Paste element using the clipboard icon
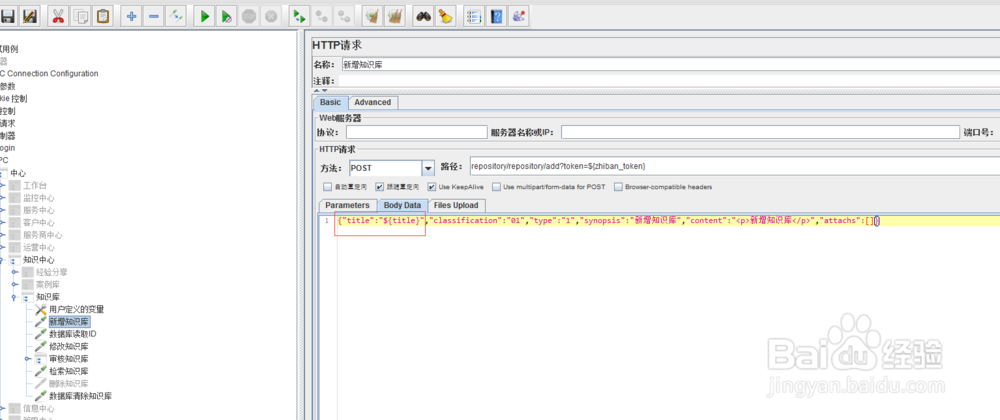The width and height of the screenshot is (1000, 420). coord(102,17)
